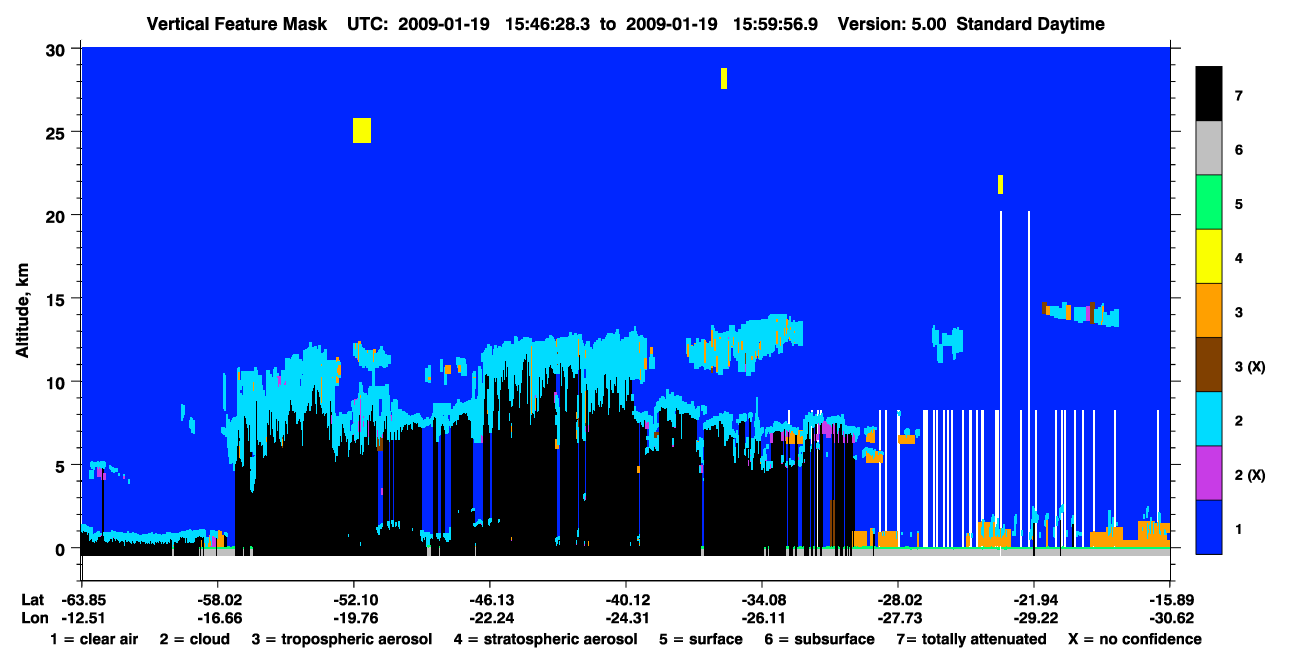This screenshot has width=1300, height=667.
Task: Click the green colorbar segment labeled 5
Action: (x=1209, y=203)
